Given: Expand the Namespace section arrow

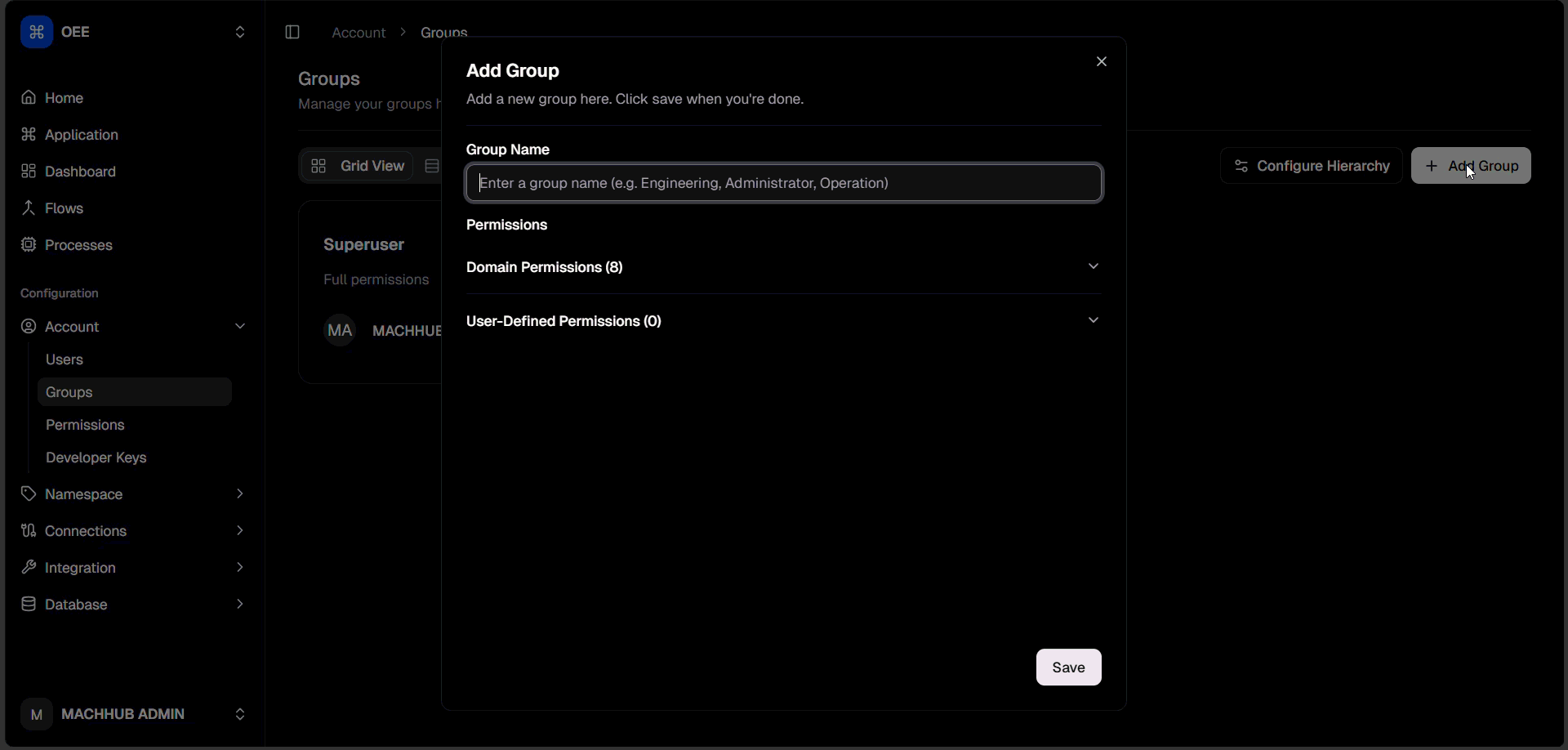Looking at the screenshot, I should (x=240, y=493).
